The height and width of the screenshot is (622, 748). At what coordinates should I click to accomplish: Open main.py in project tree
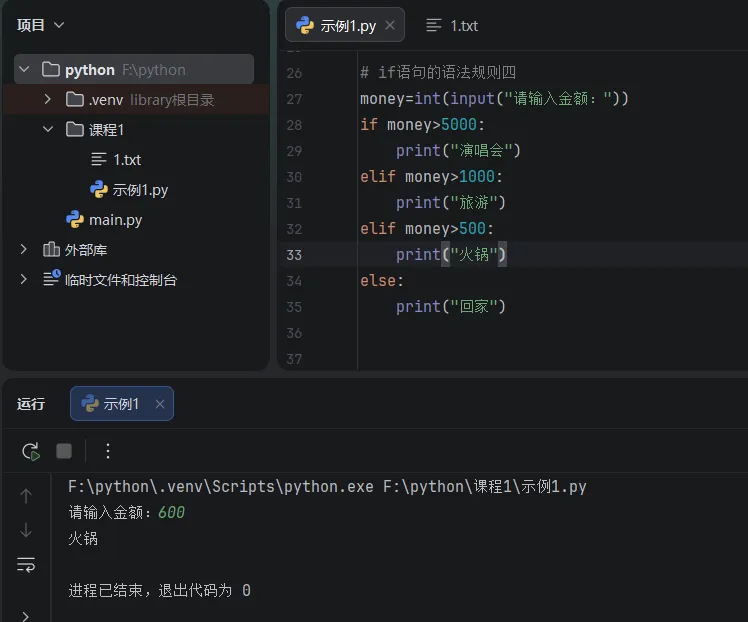(x=104, y=219)
